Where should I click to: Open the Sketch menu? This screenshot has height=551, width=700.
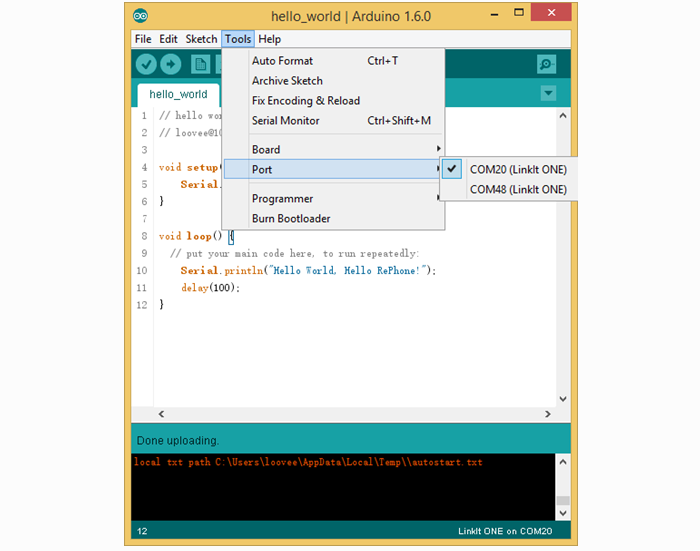pos(201,39)
